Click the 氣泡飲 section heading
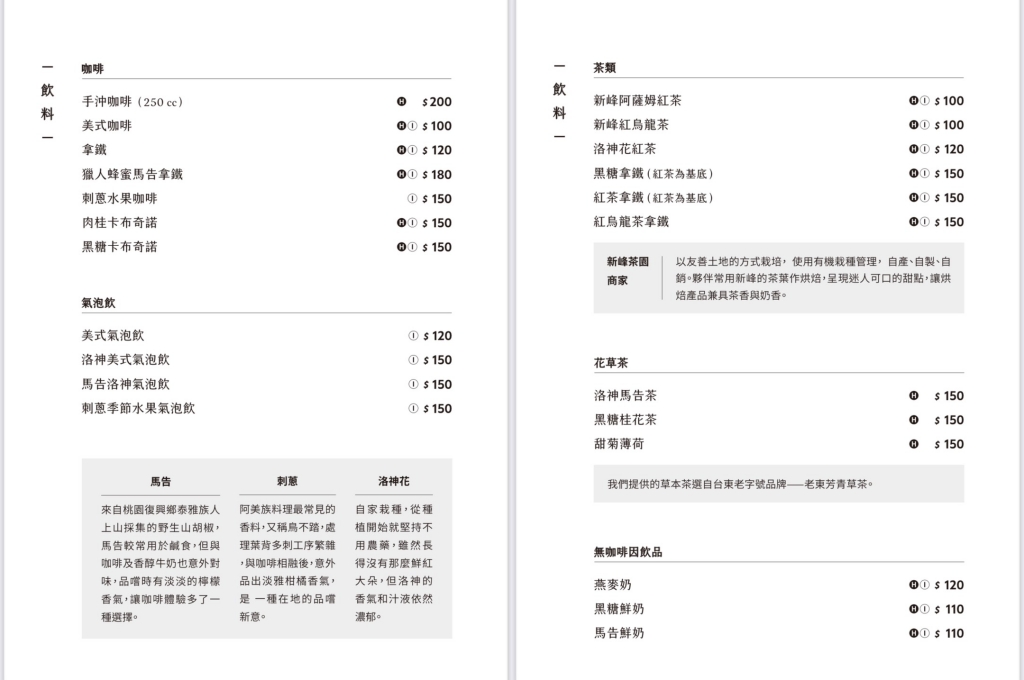Image resolution: width=1024 pixels, height=680 pixels. [x=99, y=303]
